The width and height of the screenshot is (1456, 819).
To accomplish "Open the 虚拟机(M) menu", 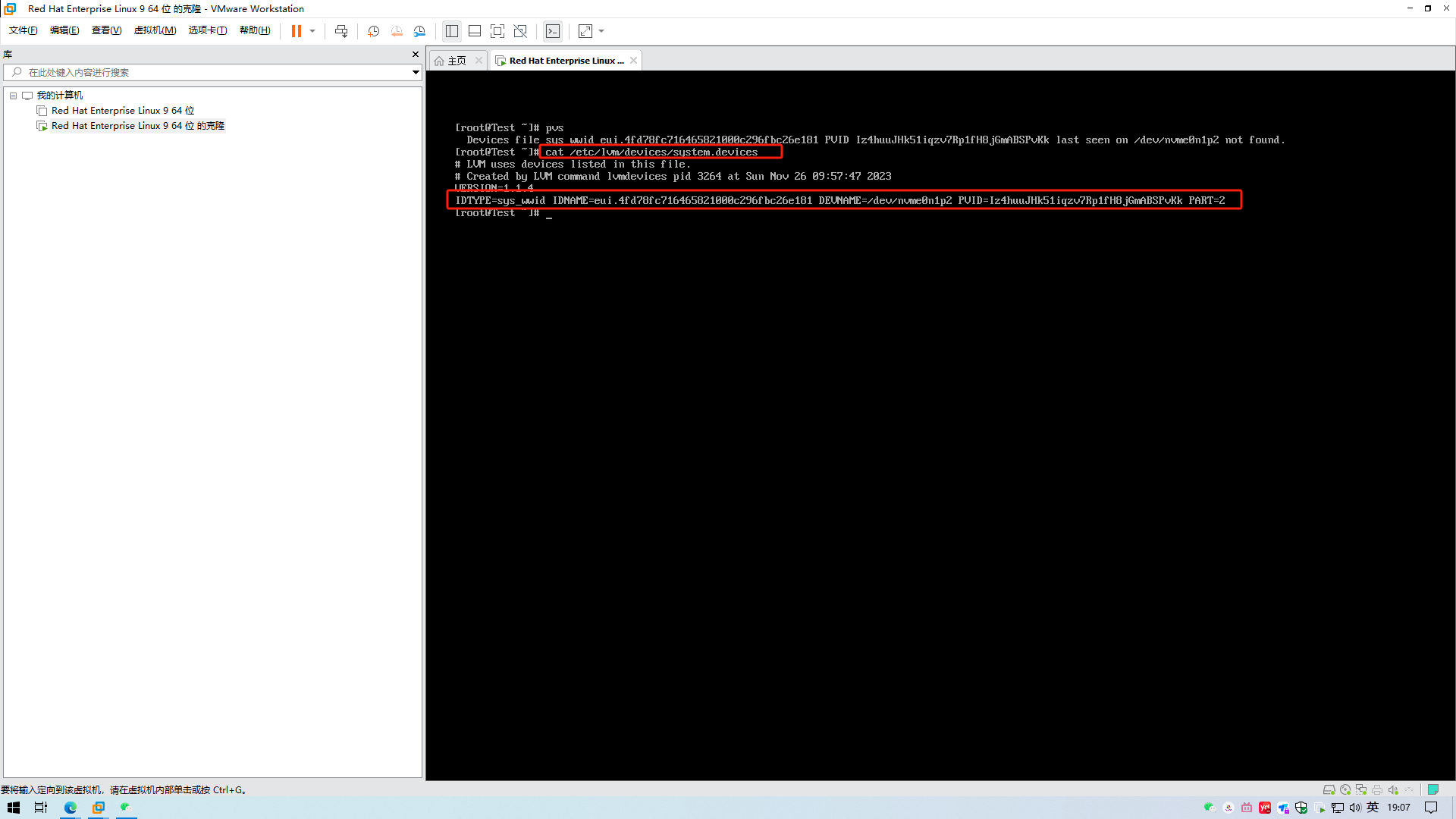I will [x=155, y=30].
